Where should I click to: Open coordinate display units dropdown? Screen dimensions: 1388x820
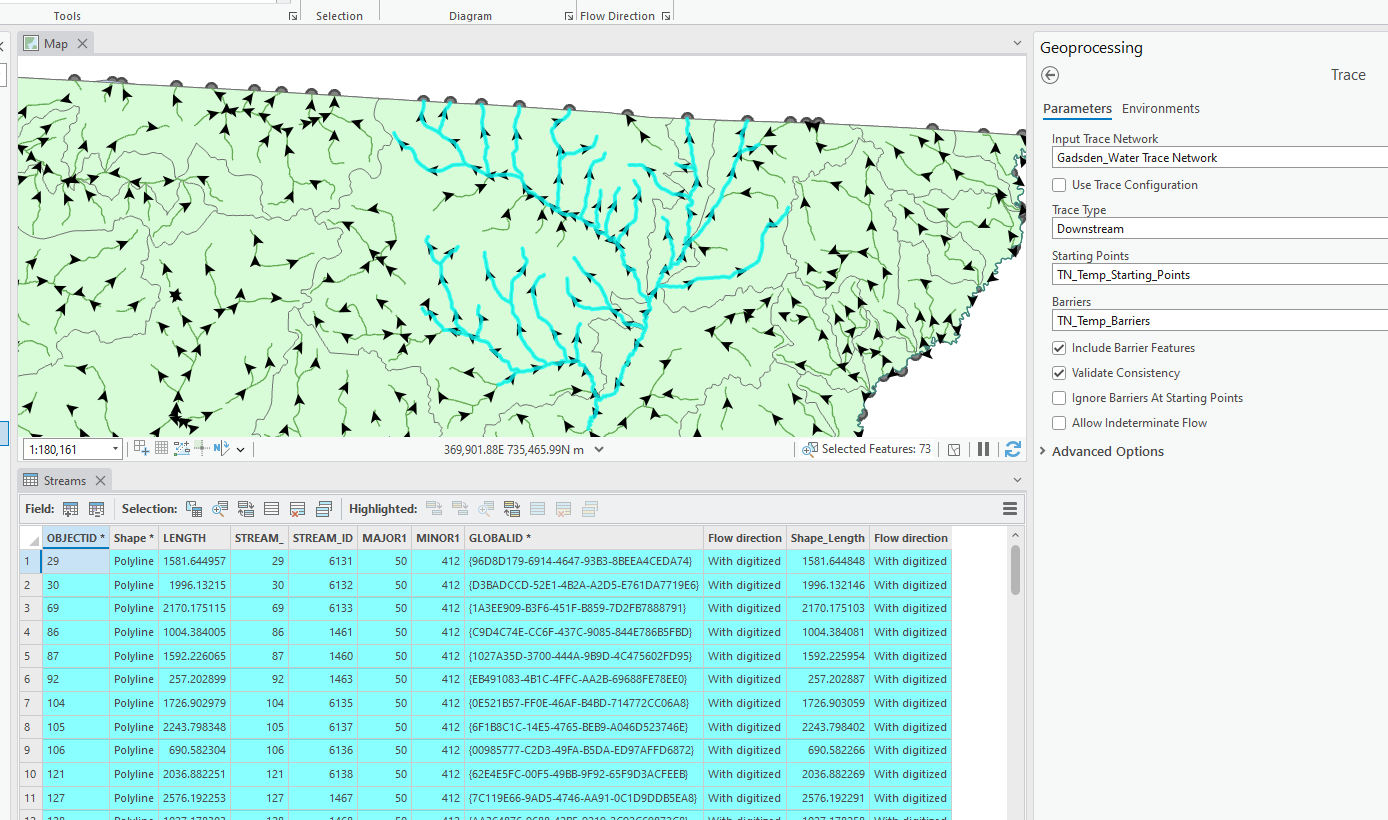click(599, 450)
